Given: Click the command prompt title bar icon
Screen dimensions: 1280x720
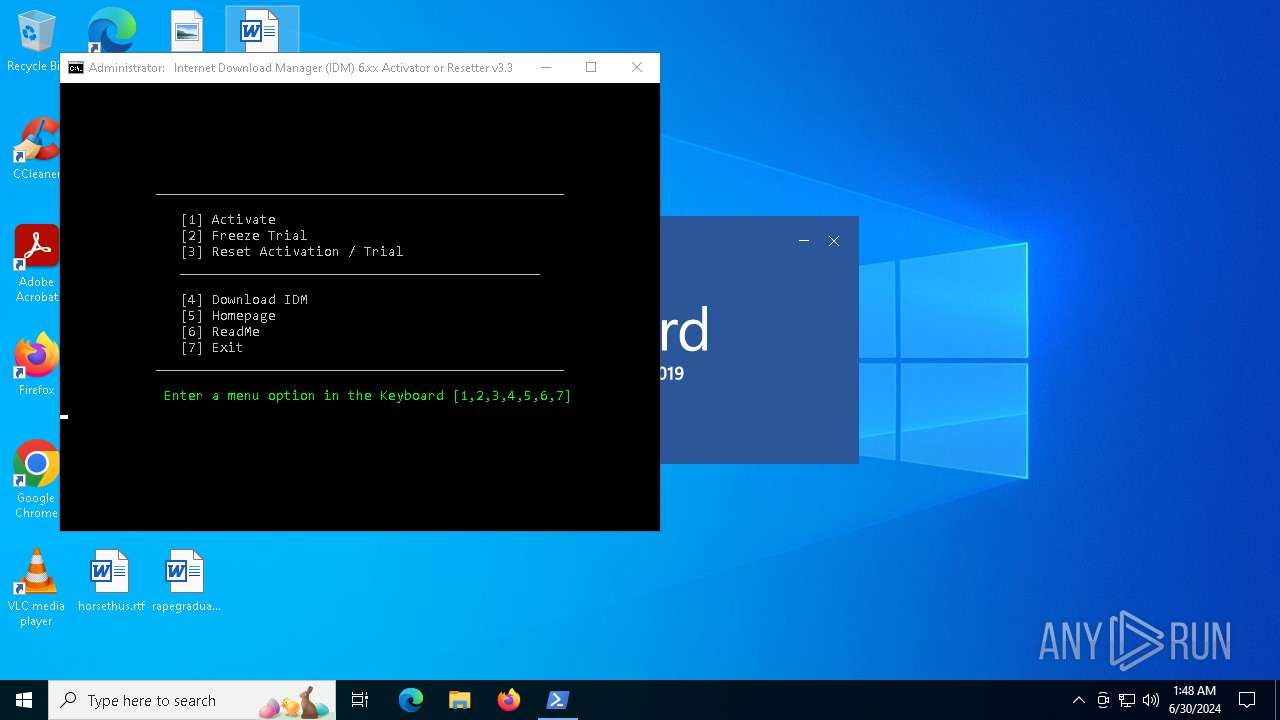Looking at the screenshot, I should click(76, 68).
